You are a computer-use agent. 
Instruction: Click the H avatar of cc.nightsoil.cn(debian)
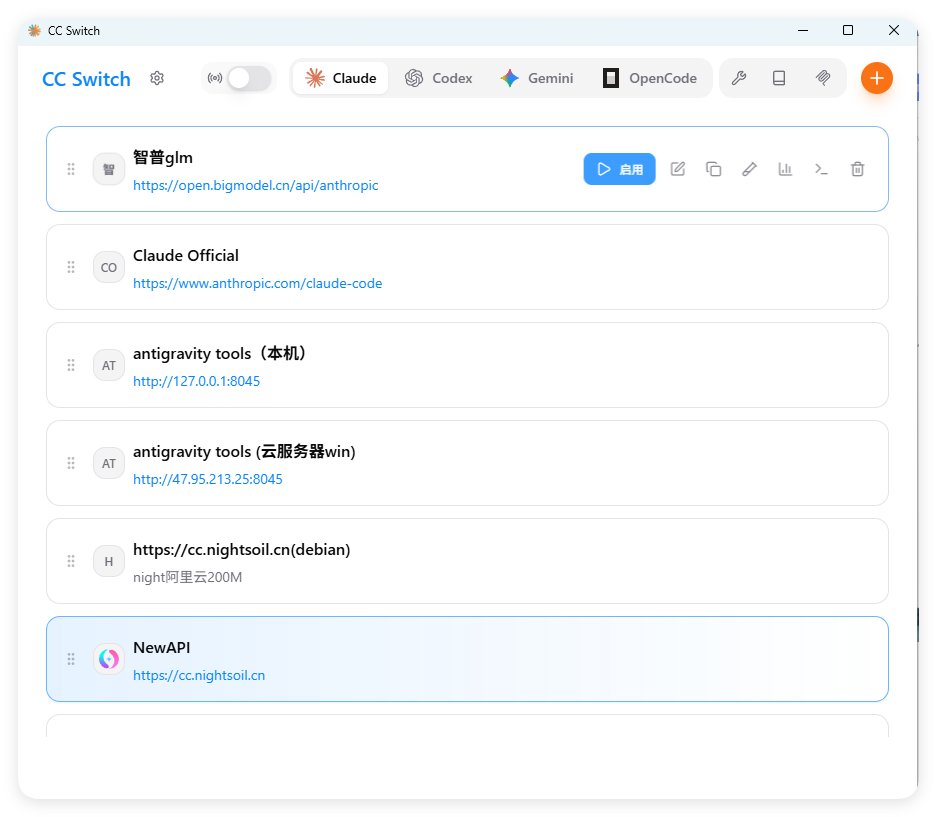click(109, 562)
